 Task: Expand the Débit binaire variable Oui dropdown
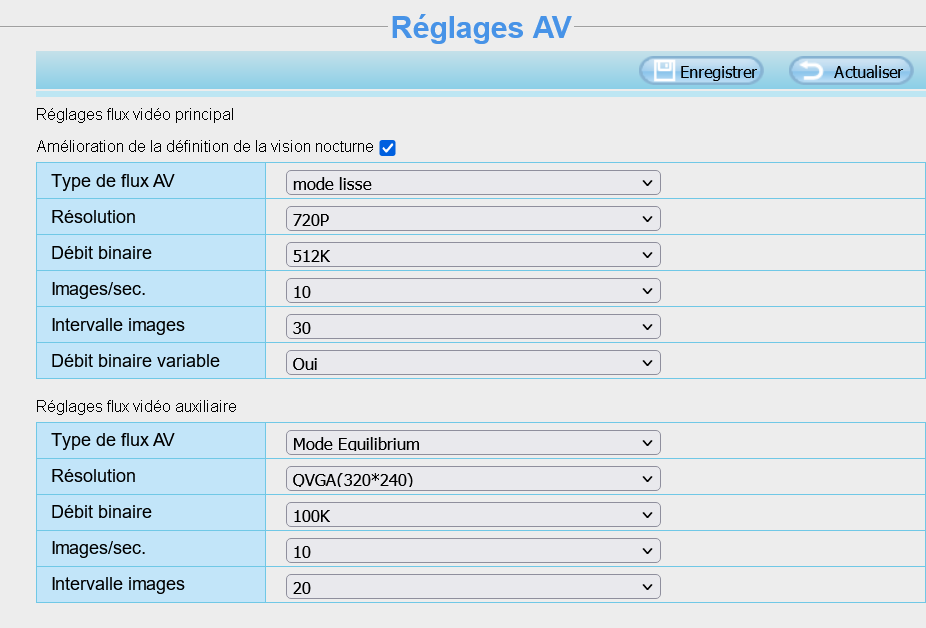point(473,363)
